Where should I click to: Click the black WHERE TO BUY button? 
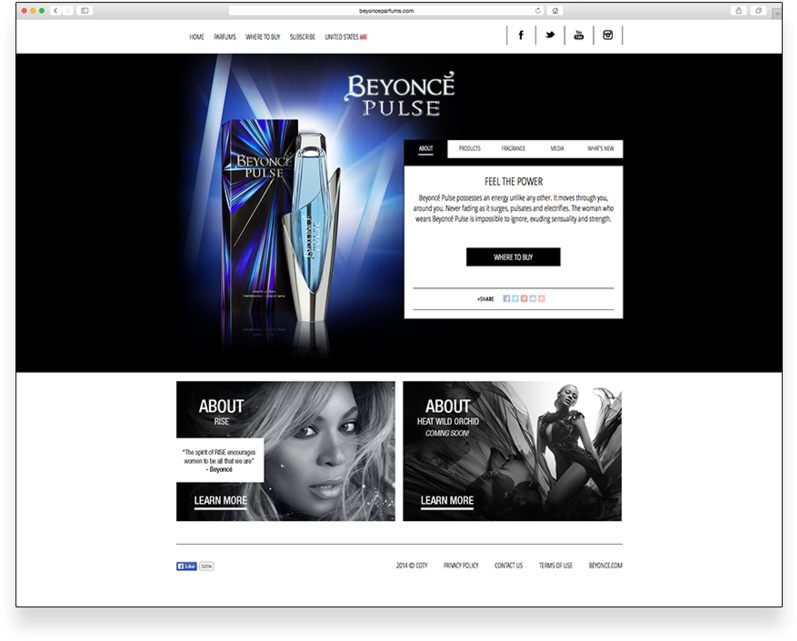pyautogui.click(x=513, y=257)
